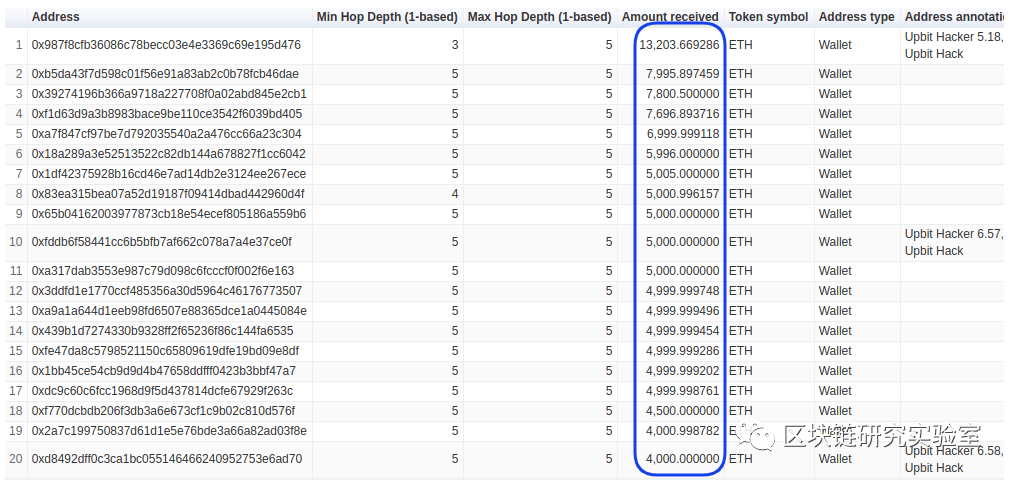Screen dimensions: 1014x480
Task: Click amount 4,000.000000 in row 20
Action: pos(682,459)
